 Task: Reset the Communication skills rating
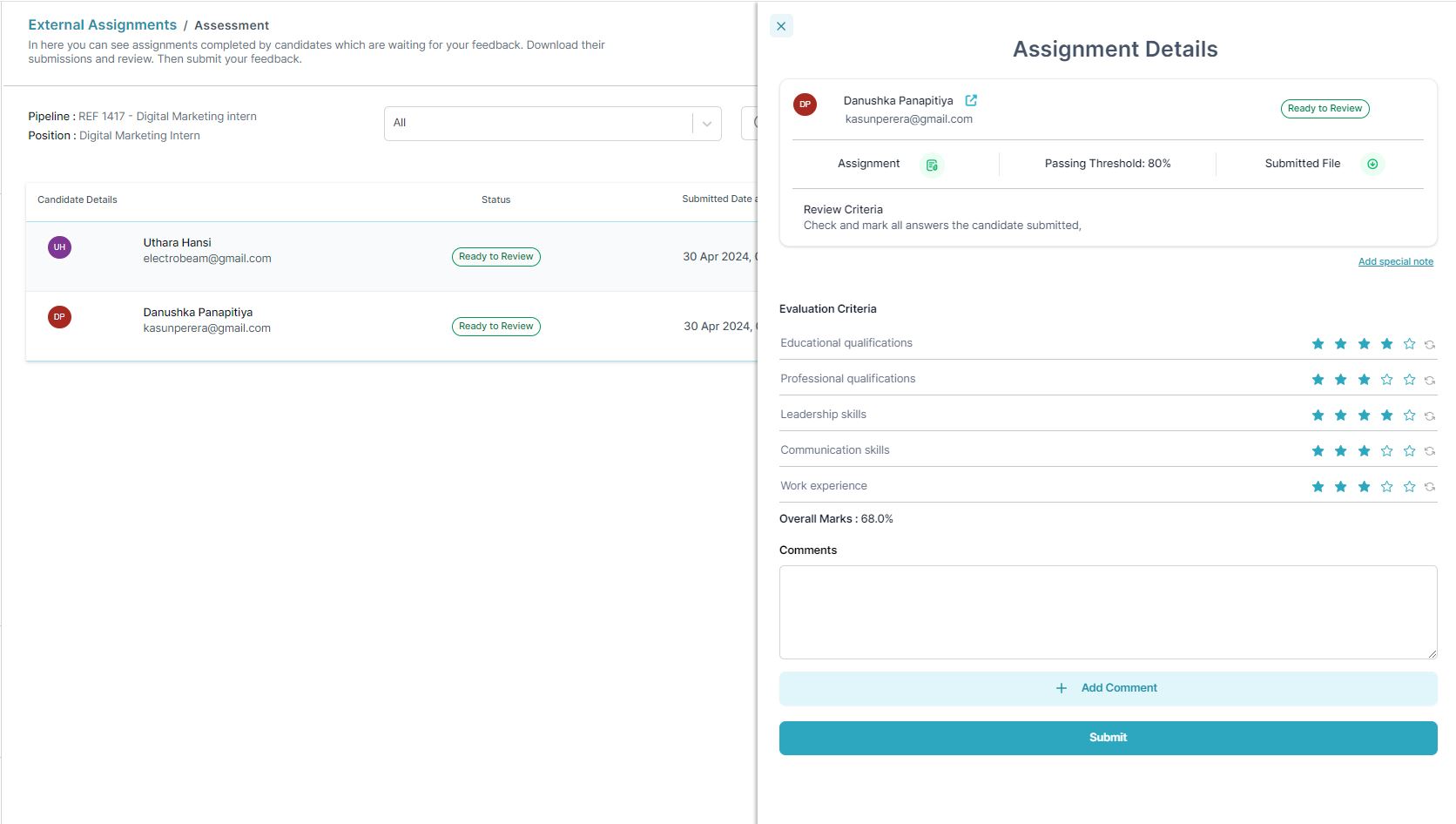point(1430,452)
